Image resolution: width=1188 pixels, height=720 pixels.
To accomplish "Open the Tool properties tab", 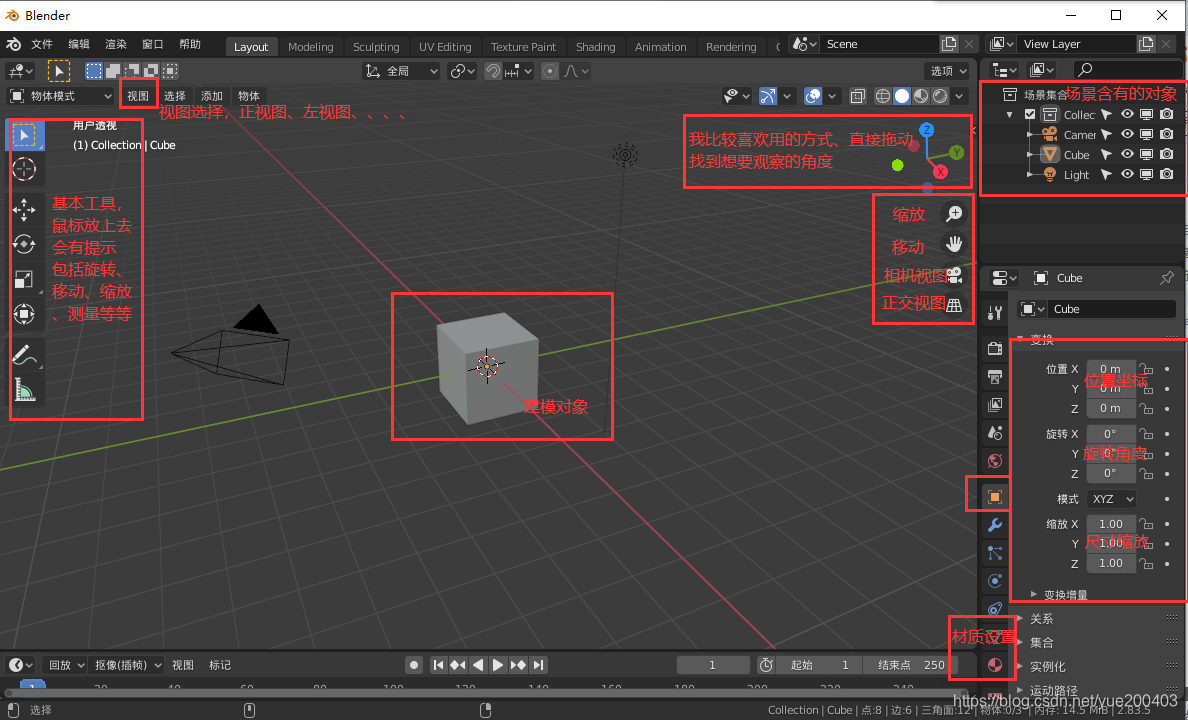I will click(x=995, y=312).
